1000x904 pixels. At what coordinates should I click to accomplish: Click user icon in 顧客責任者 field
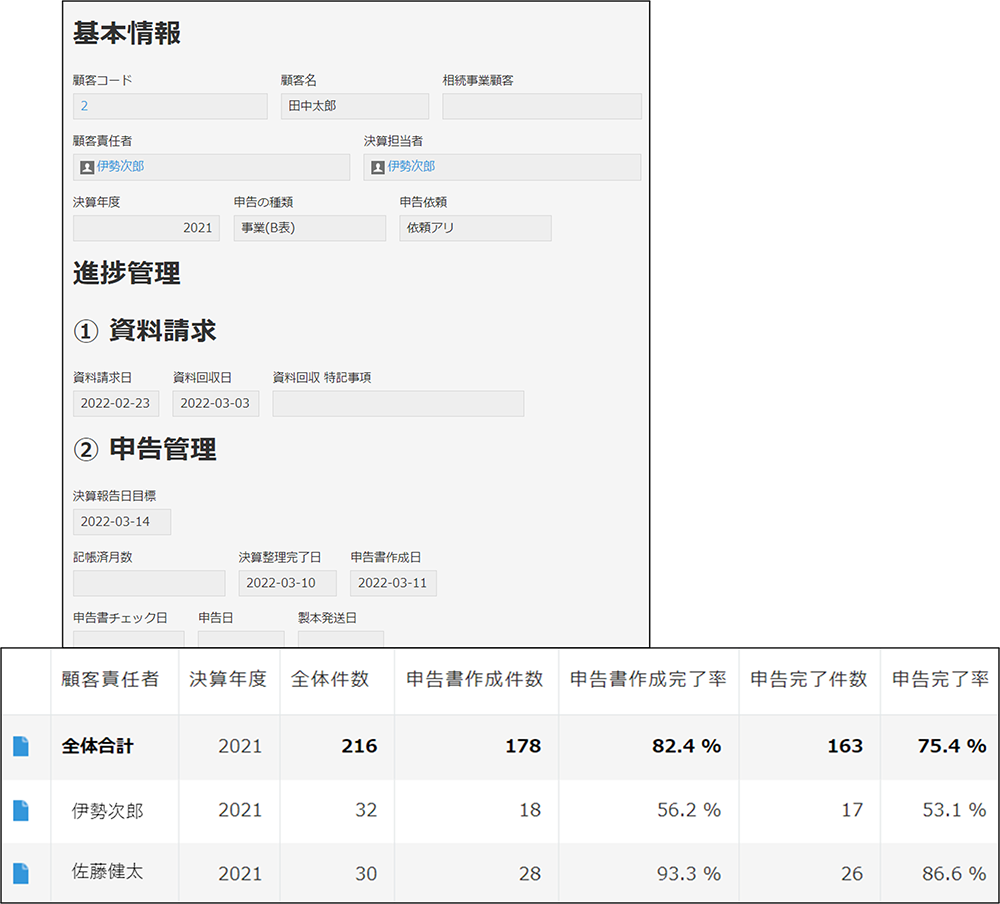click(87, 167)
